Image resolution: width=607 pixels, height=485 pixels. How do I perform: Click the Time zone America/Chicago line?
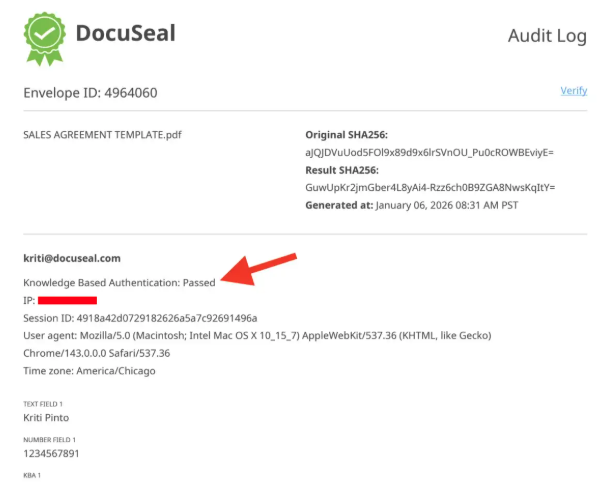pos(89,371)
